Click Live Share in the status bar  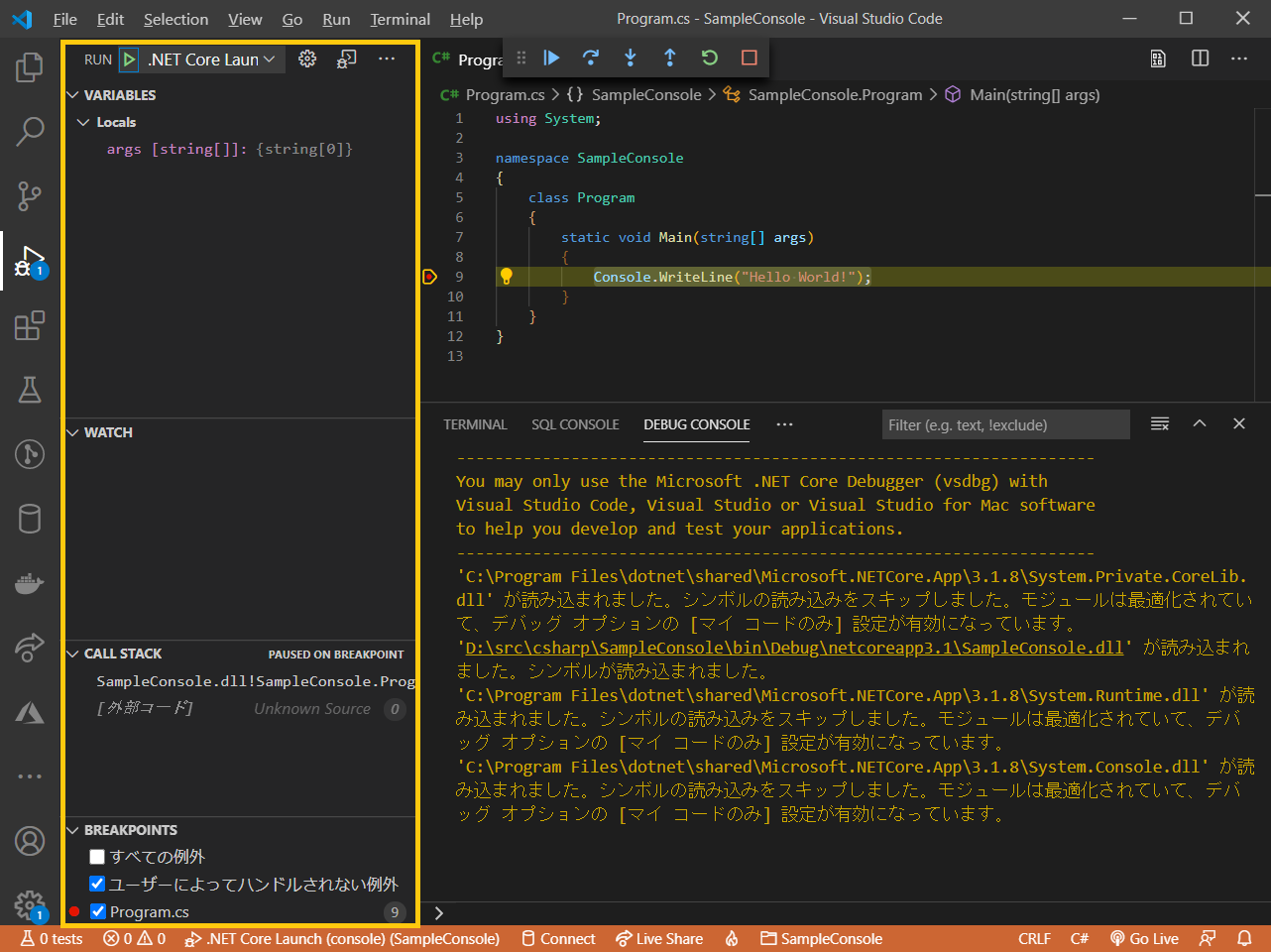click(659, 939)
